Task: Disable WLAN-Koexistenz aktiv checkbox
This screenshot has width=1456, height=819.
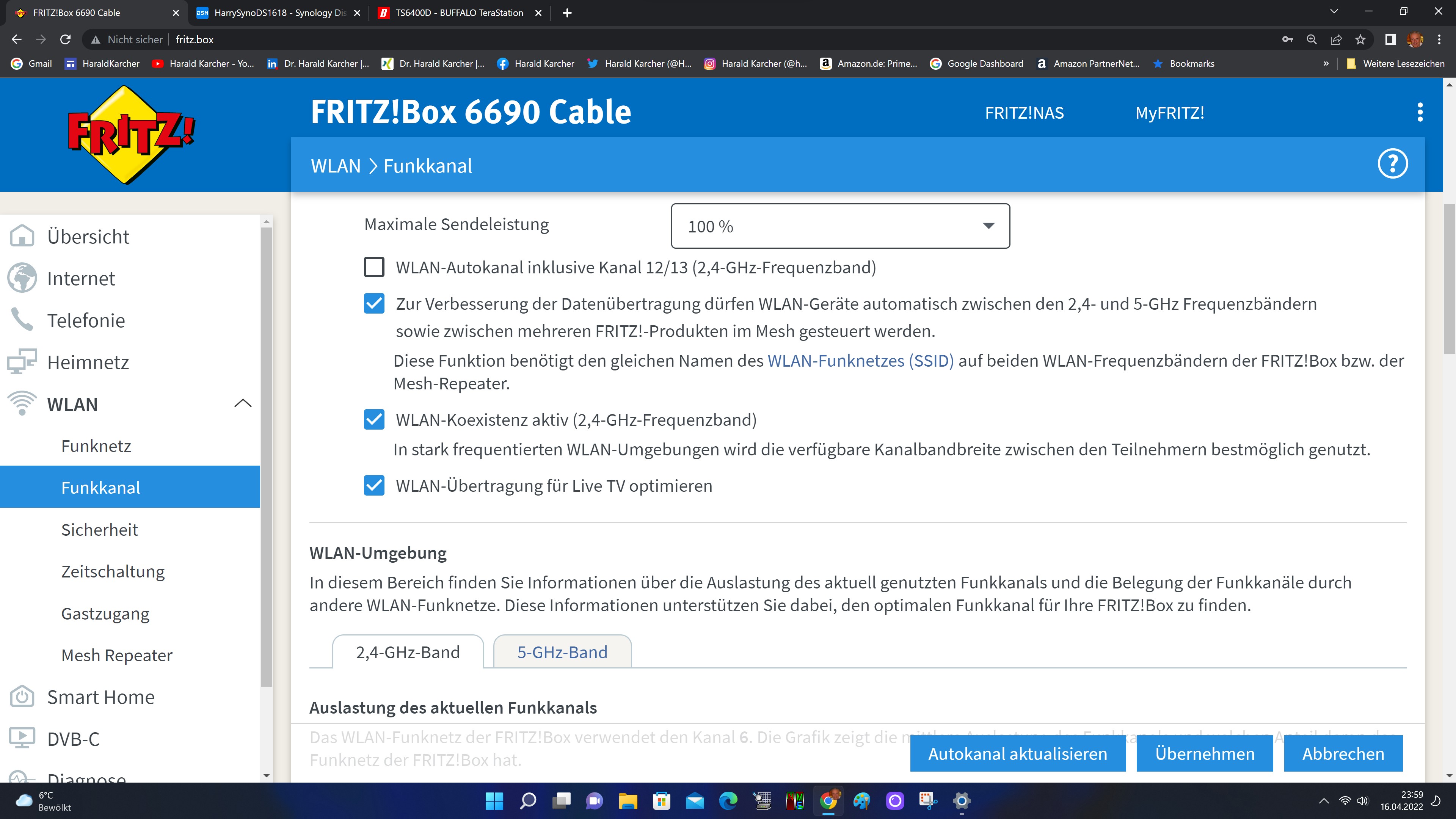Action: point(374,420)
